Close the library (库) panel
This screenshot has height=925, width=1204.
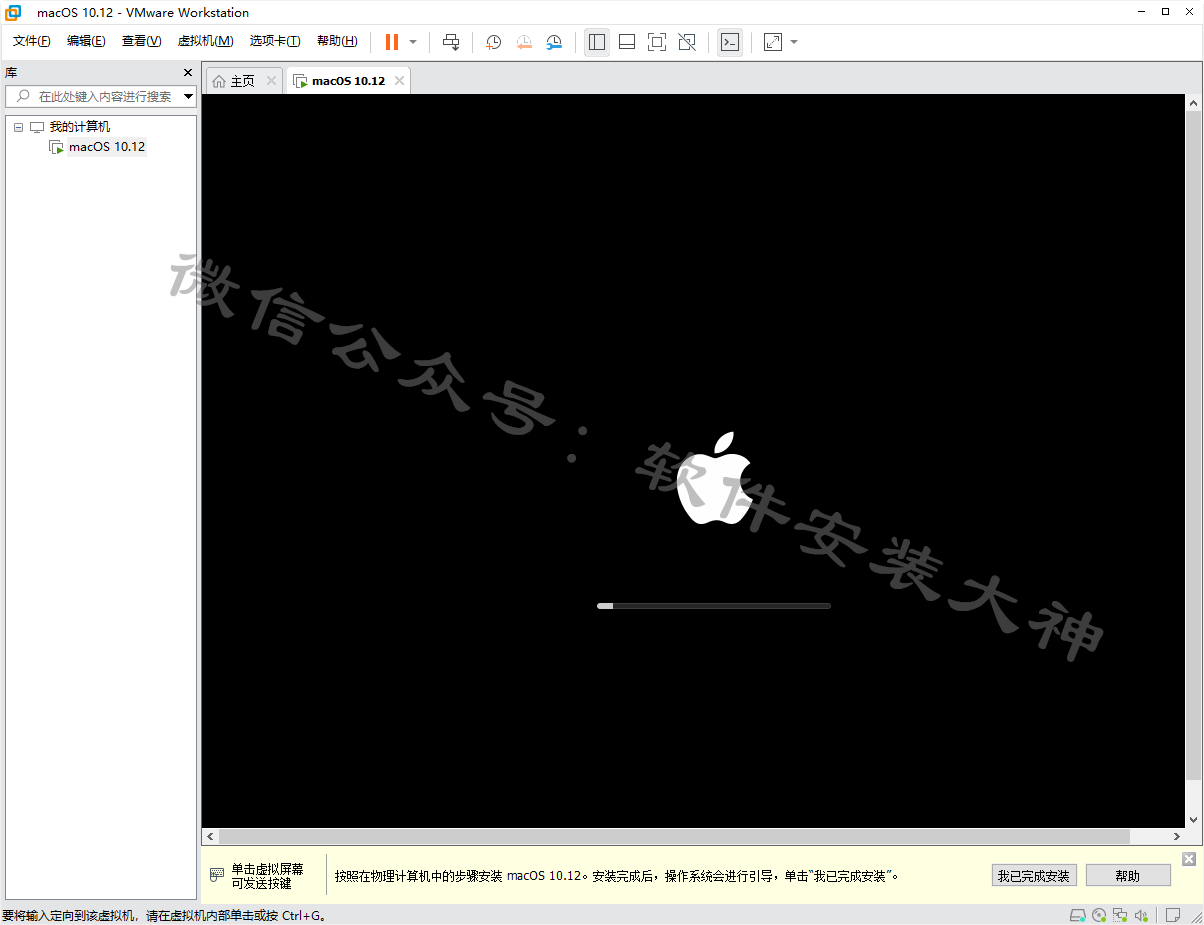click(188, 72)
